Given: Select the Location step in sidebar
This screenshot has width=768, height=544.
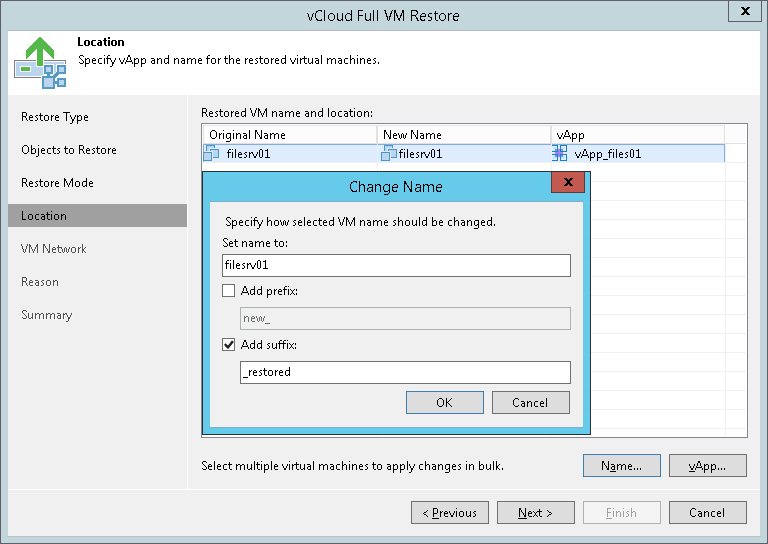Looking at the screenshot, I should (44, 216).
